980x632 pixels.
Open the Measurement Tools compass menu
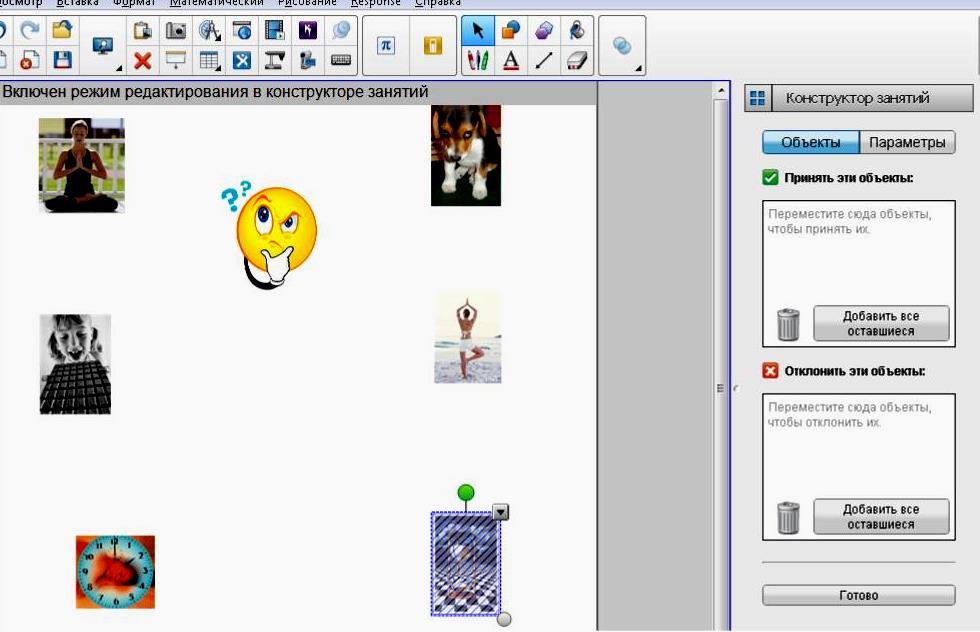pos(209,29)
